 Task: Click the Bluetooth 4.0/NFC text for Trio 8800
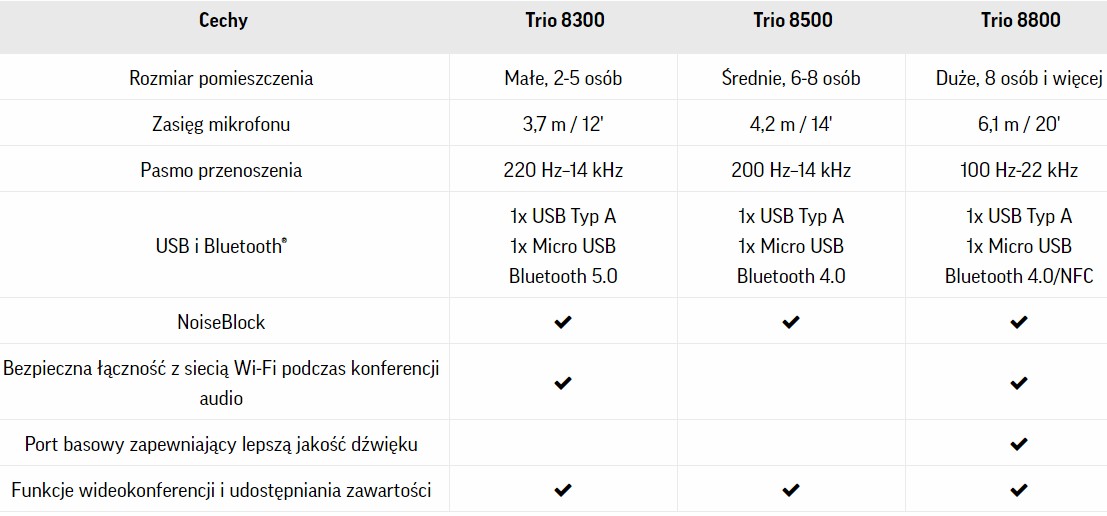pos(1019,276)
